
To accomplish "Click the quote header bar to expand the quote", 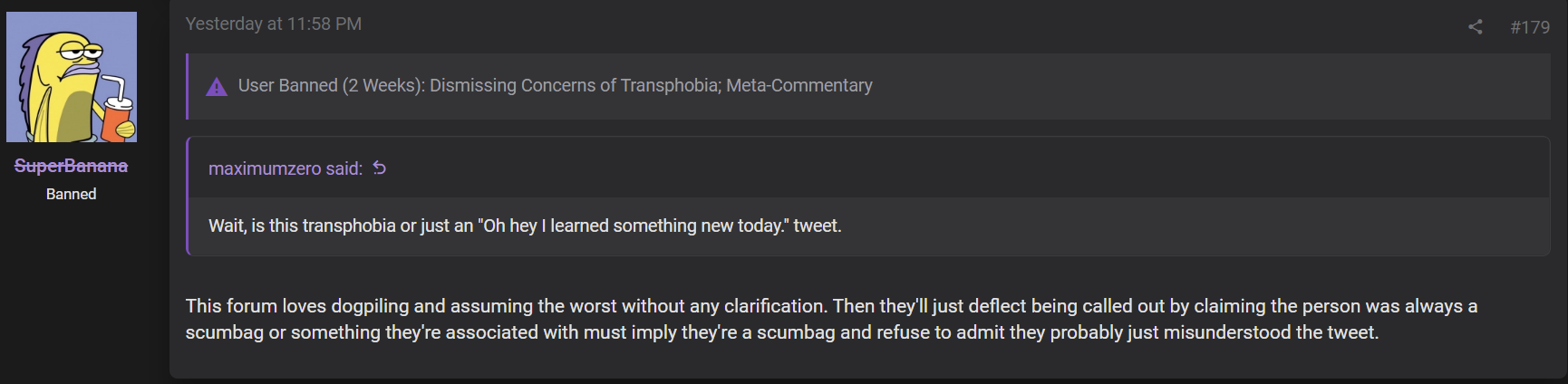I will 868,168.
